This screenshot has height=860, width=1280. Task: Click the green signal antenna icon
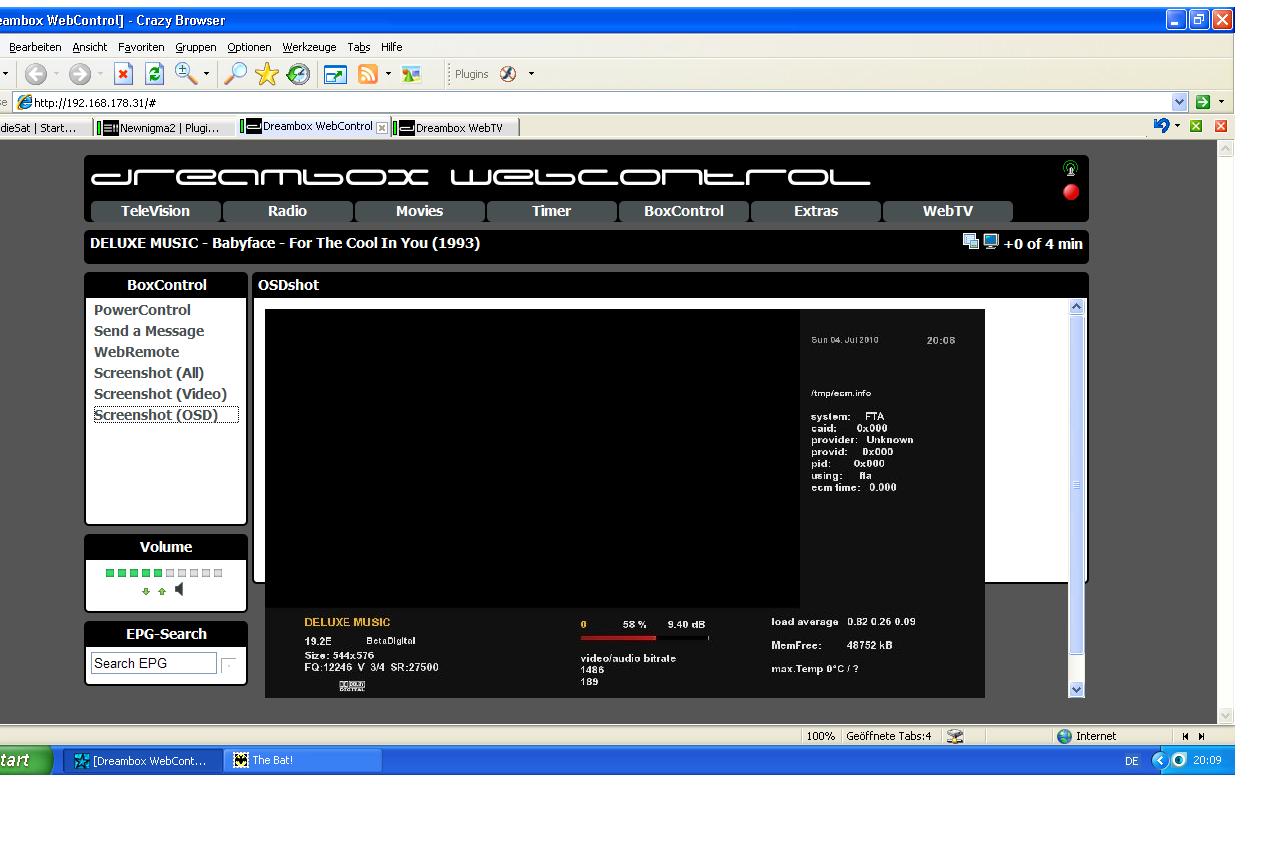(1070, 168)
